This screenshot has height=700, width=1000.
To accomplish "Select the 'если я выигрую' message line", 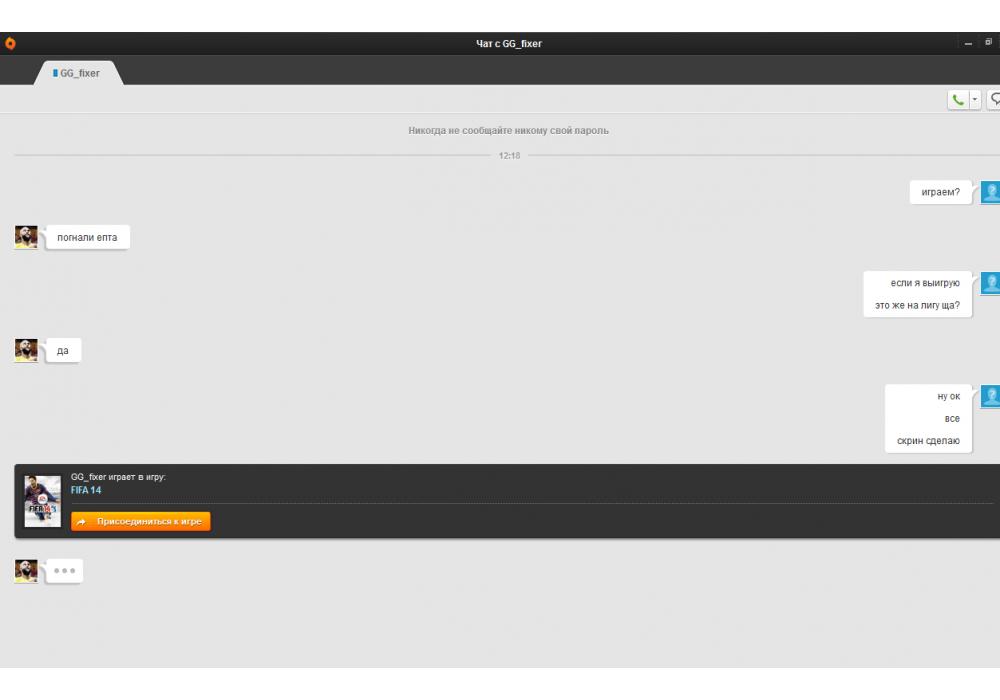I will [x=925, y=283].
